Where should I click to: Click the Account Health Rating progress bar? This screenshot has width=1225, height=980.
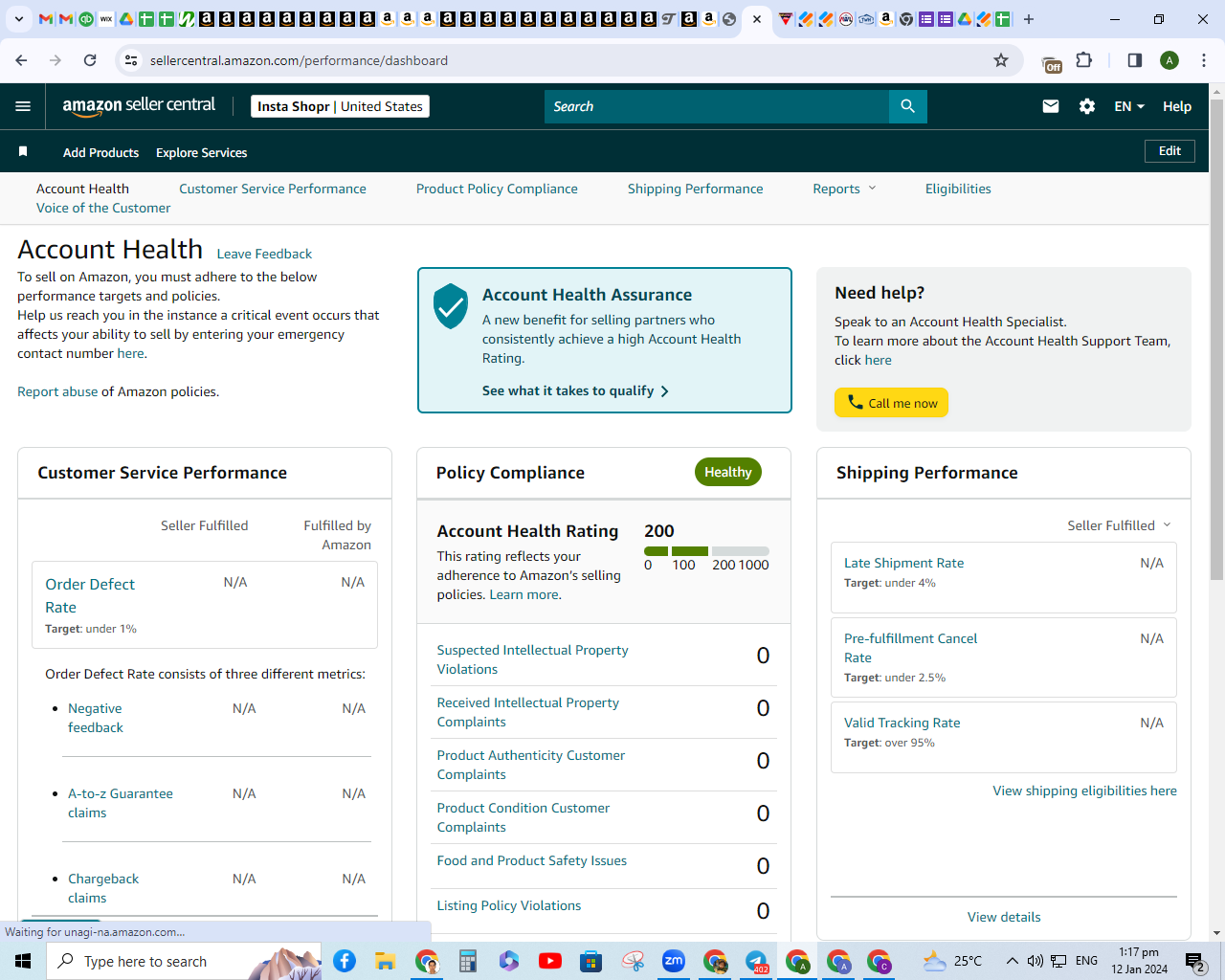706,551
